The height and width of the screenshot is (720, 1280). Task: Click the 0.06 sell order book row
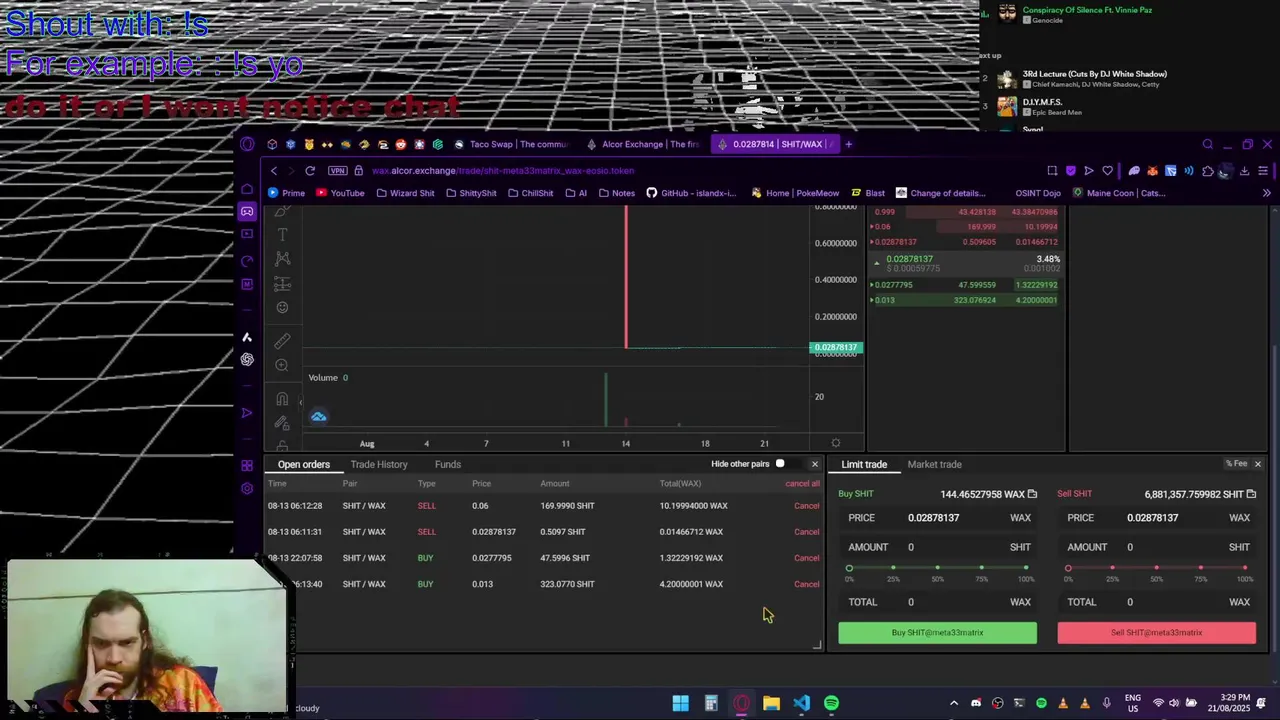click(964, 227)
